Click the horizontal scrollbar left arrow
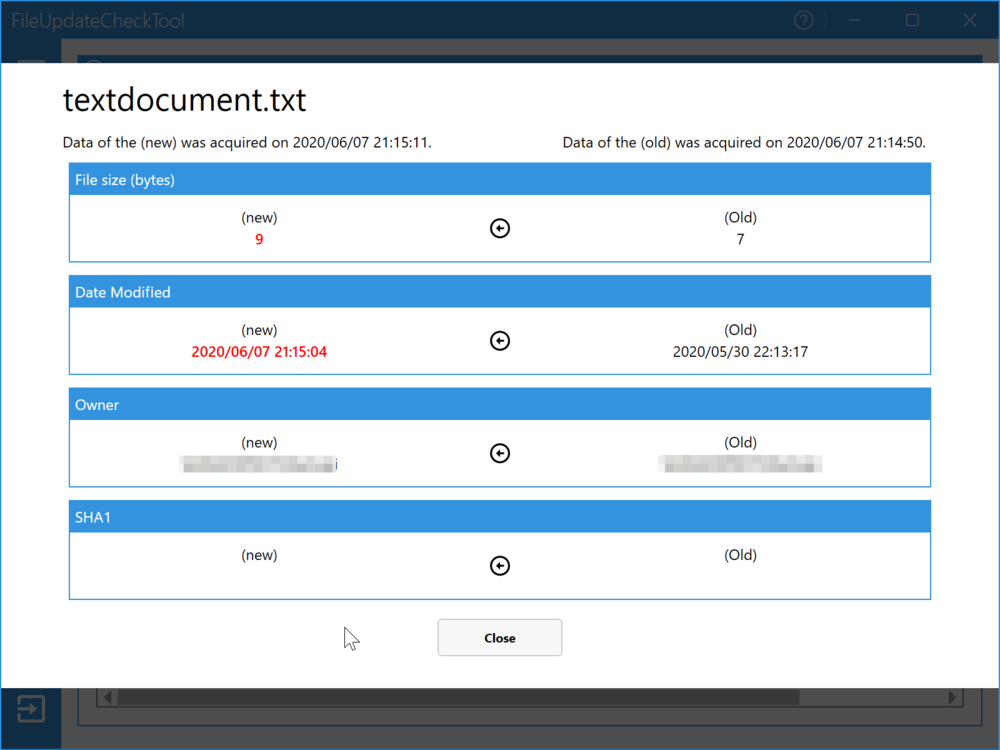This screenshot has height=750, width=1000. tap(107, 697)
